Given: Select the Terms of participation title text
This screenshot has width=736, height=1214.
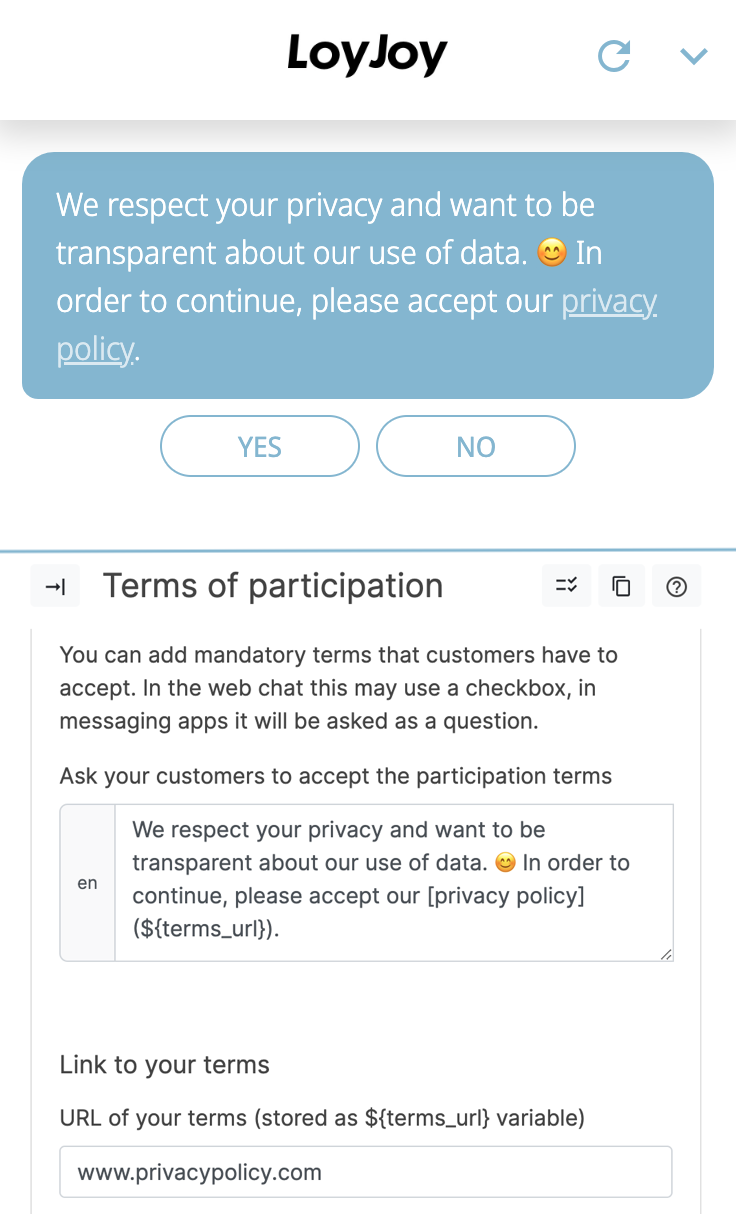Looking at the screenshot, I should (x=272, y=585).
